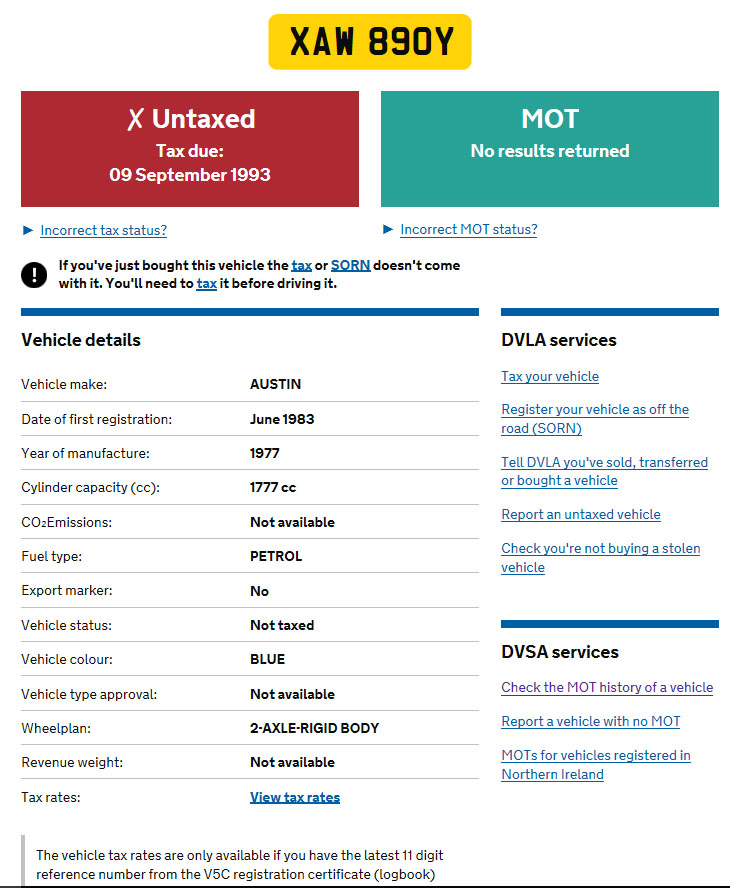
Task: Expand the Incorrect tax status disclosure triangle
Action: [x=28, y=230]
